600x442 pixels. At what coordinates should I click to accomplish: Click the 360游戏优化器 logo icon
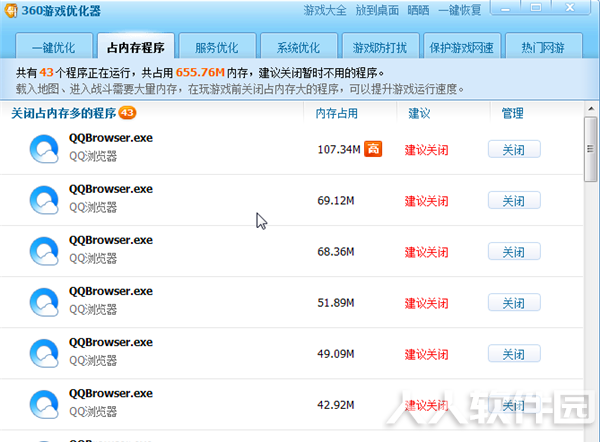click(x=11, y=10)
